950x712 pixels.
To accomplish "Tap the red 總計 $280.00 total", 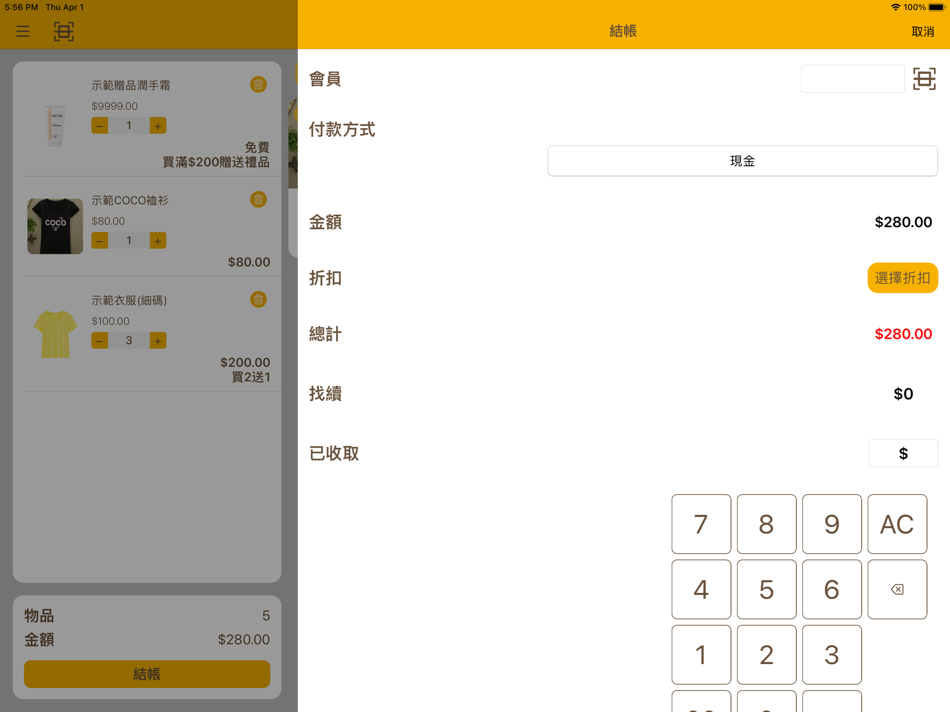I will (x=903, y=334).
